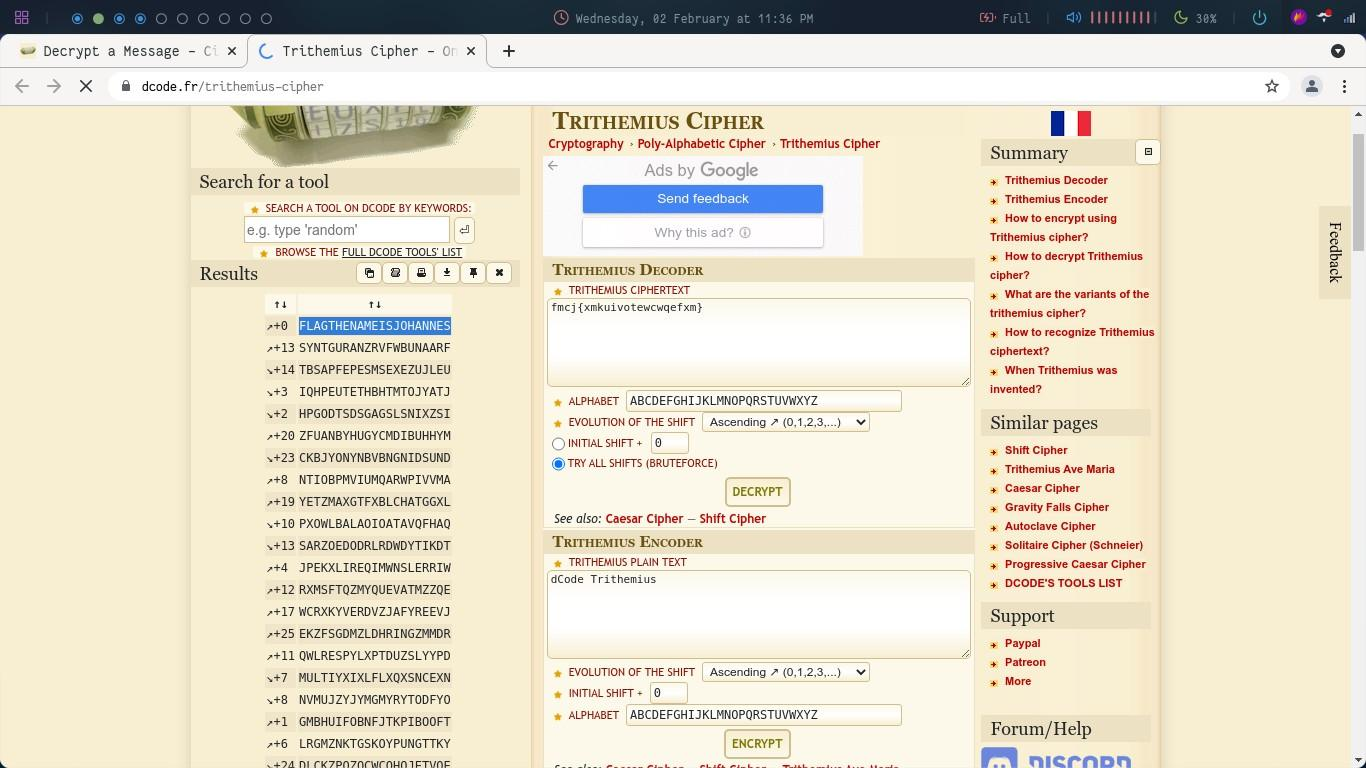
Task: Open the Progressive Caesar Cipher link
Action: (x=1075, y=565)
